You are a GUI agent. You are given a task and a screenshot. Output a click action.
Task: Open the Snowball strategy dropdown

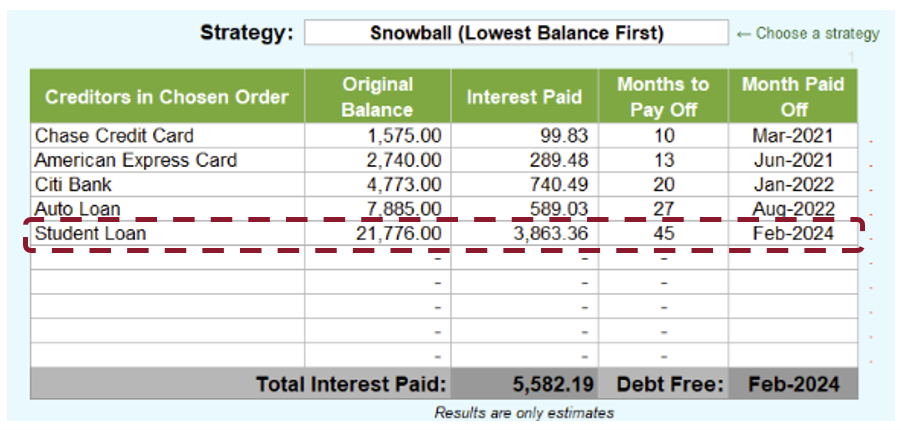pyautogui.click(x=516, y=33)
